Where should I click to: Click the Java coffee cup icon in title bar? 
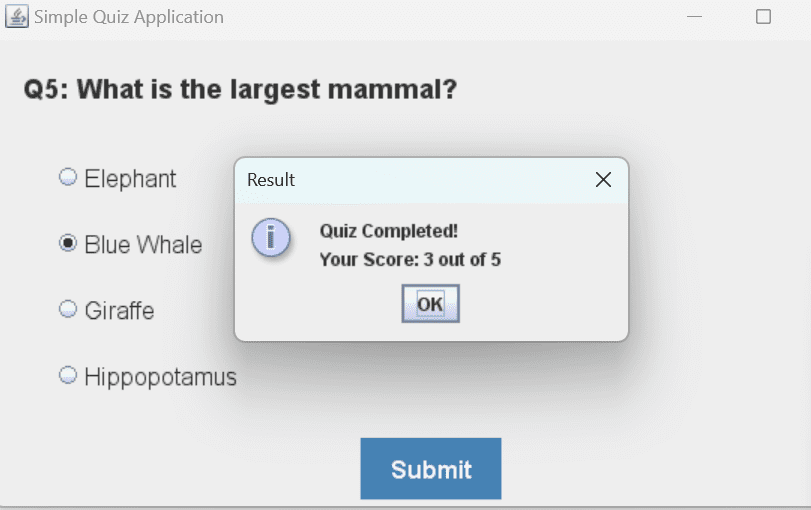[17, 17]
